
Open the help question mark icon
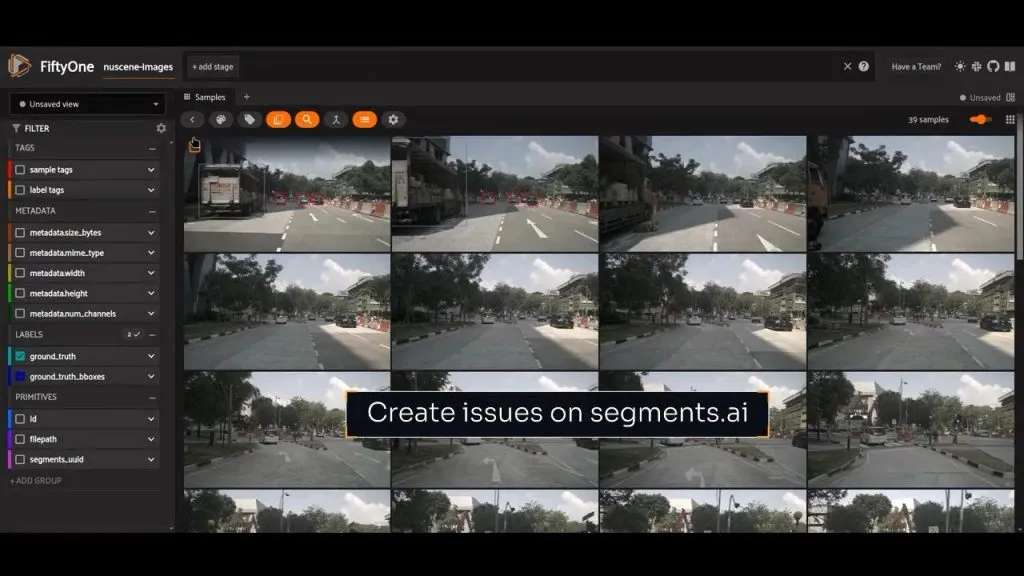(863, 67)
